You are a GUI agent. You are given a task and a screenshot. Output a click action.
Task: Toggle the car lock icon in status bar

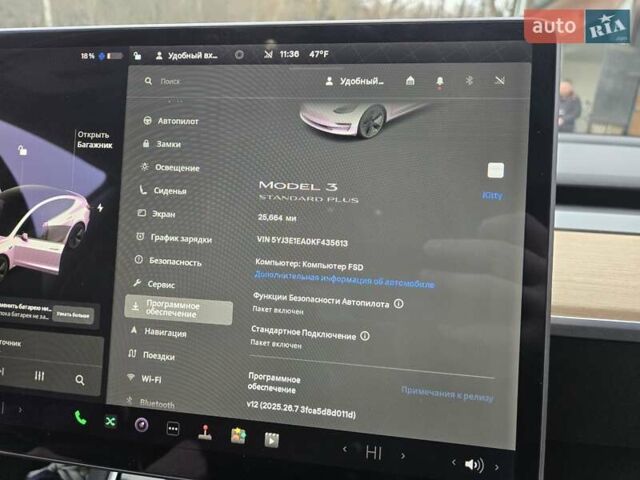pos(135,55)
